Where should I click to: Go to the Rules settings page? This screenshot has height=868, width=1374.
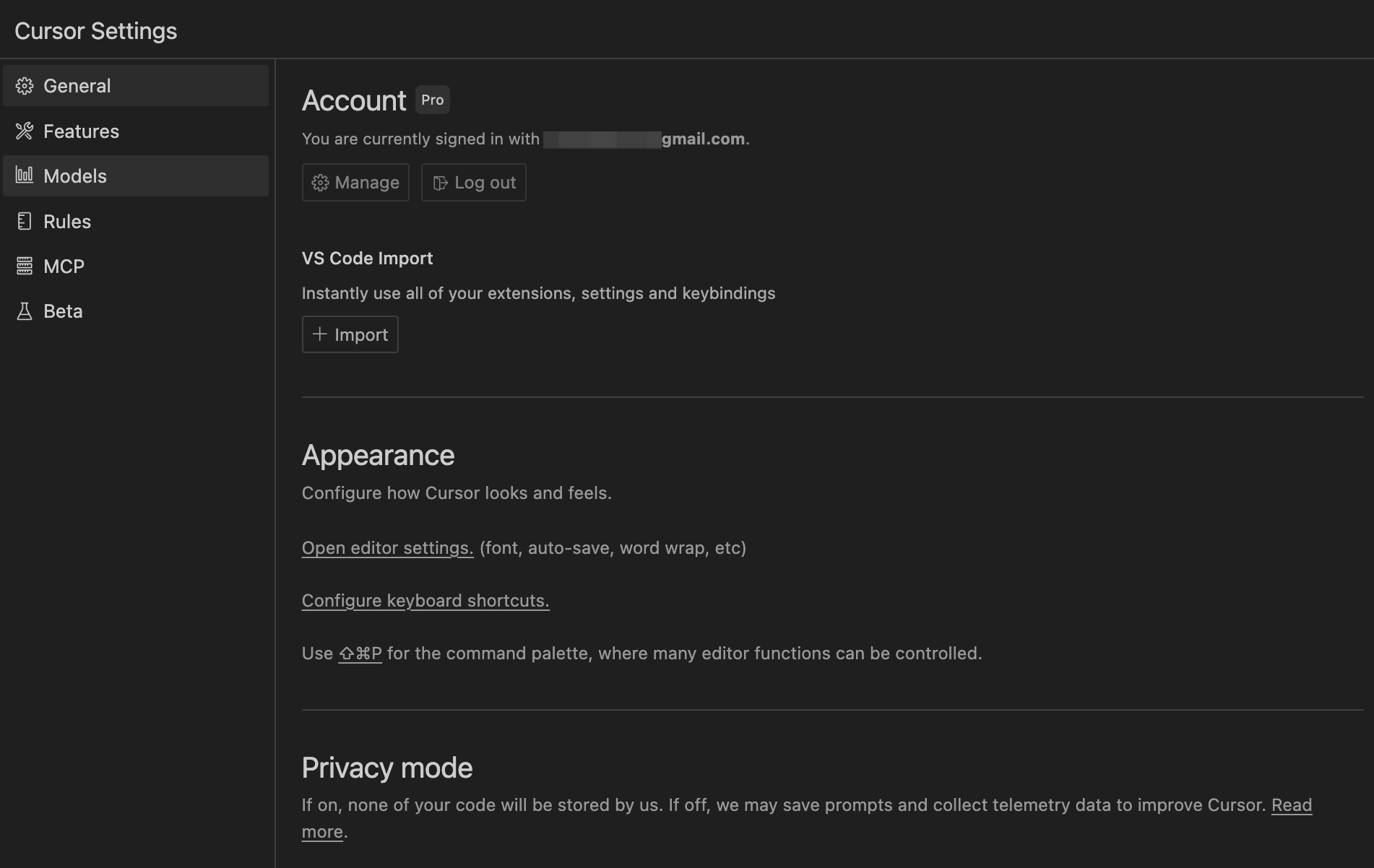67,222
